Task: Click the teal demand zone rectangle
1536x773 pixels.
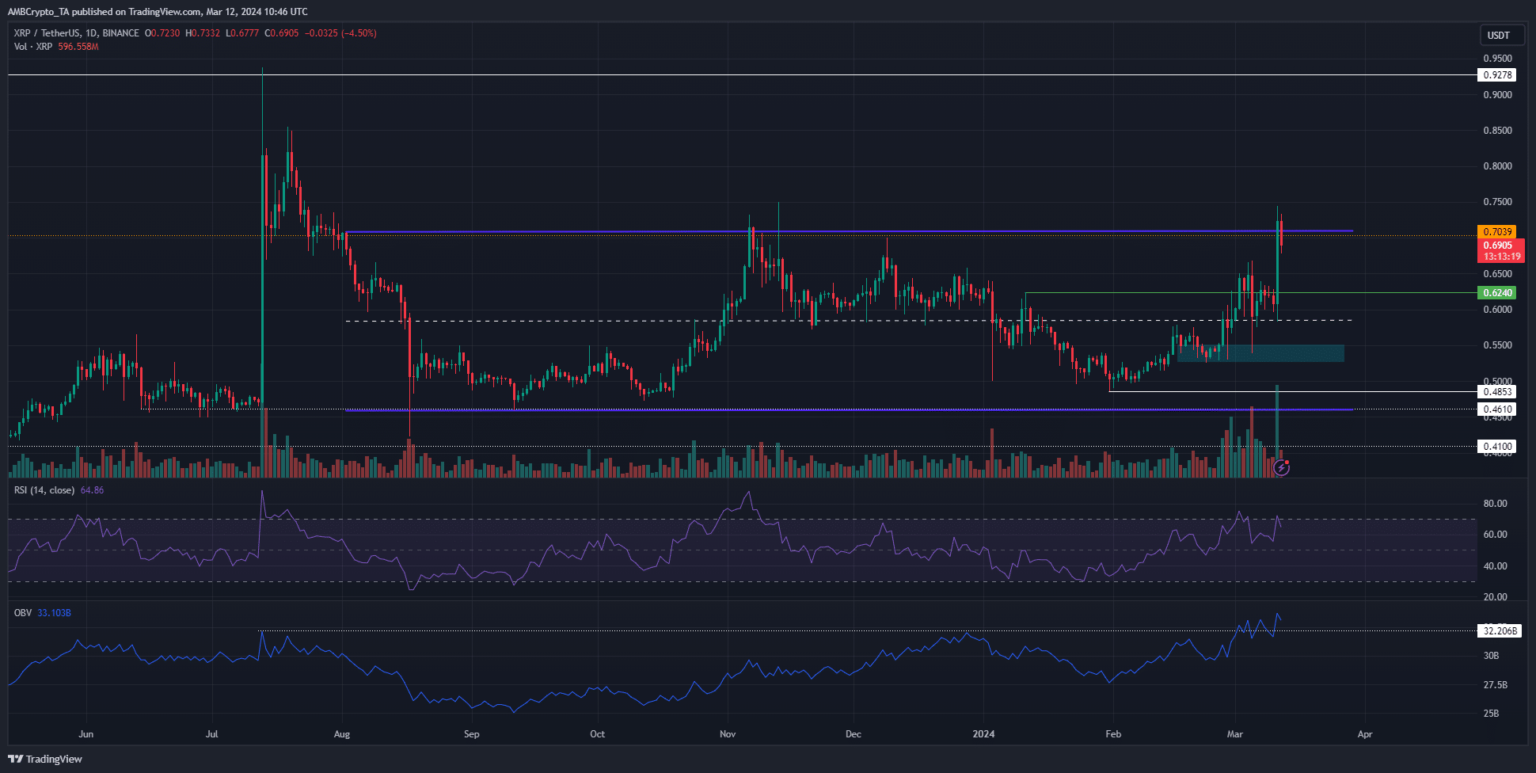Action: point(1260,353)
